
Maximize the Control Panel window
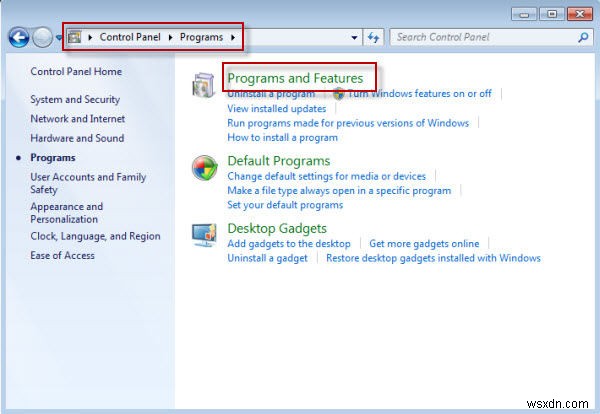point(551,15)
